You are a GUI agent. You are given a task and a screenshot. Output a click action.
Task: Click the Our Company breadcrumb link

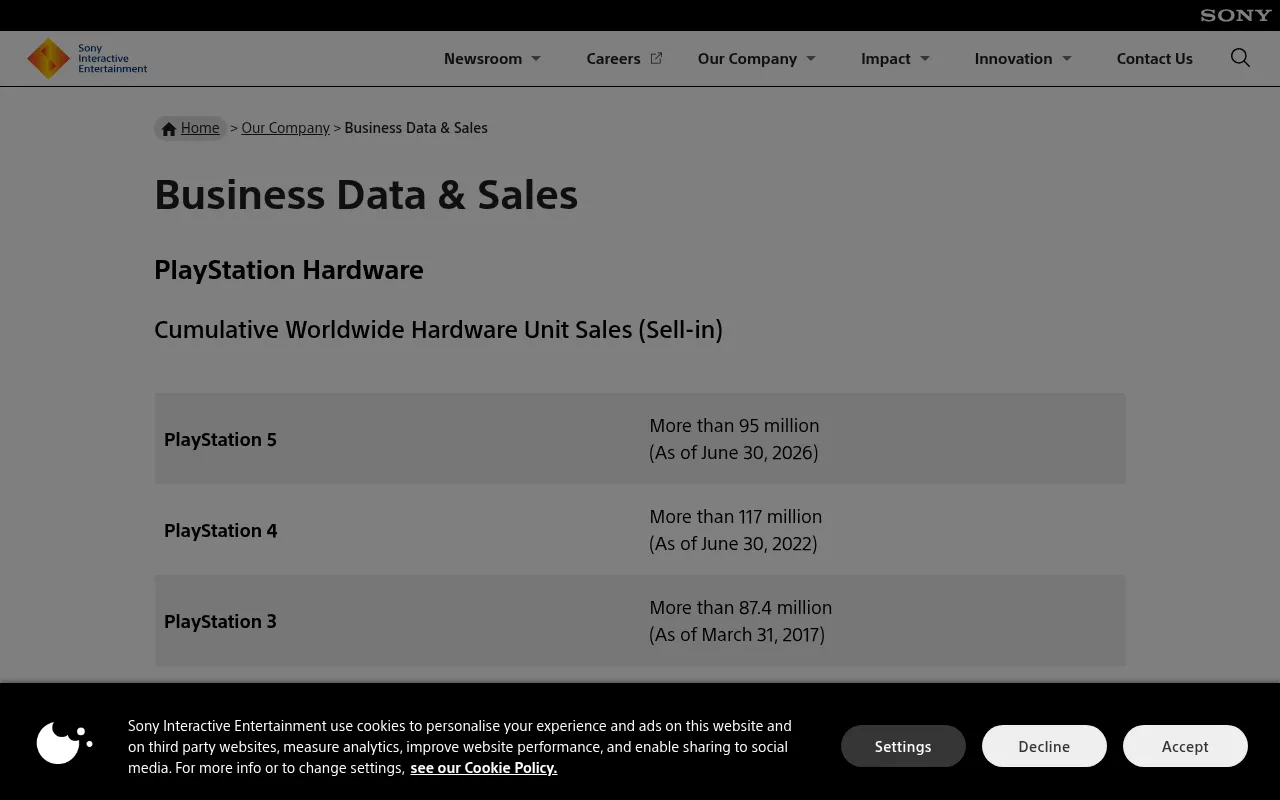pos(285,128)
